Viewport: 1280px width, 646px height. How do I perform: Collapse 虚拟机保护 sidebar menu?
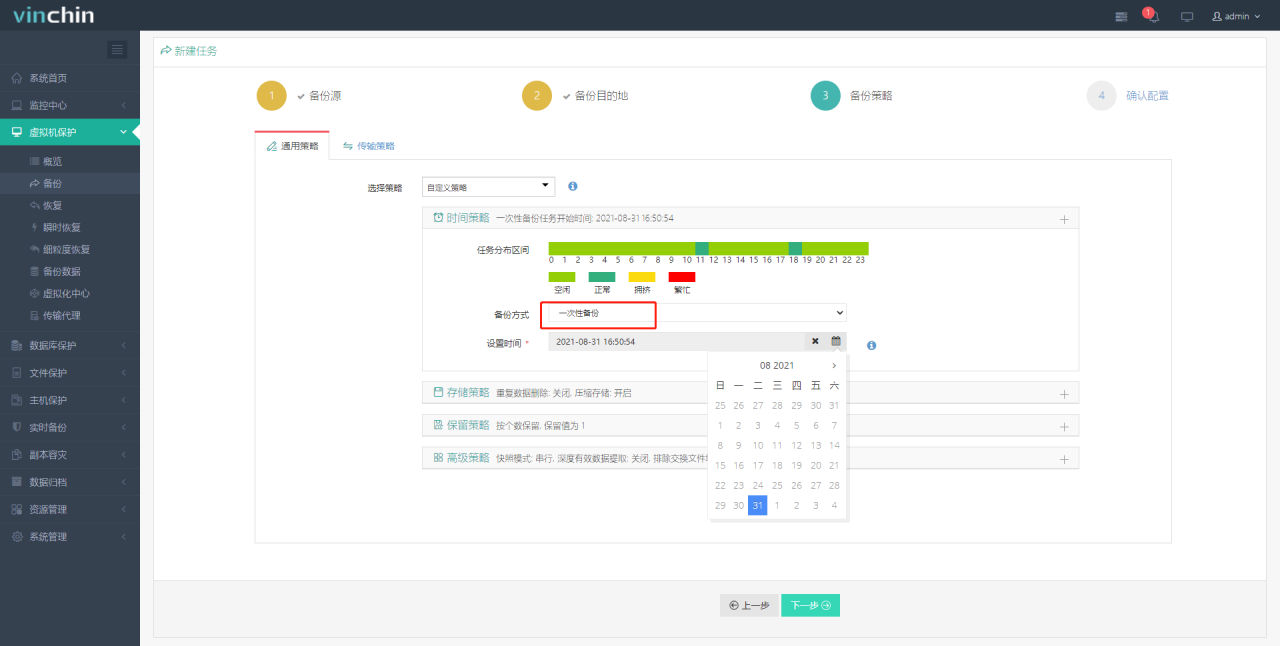pyautogui.click(x=70, y=132)
